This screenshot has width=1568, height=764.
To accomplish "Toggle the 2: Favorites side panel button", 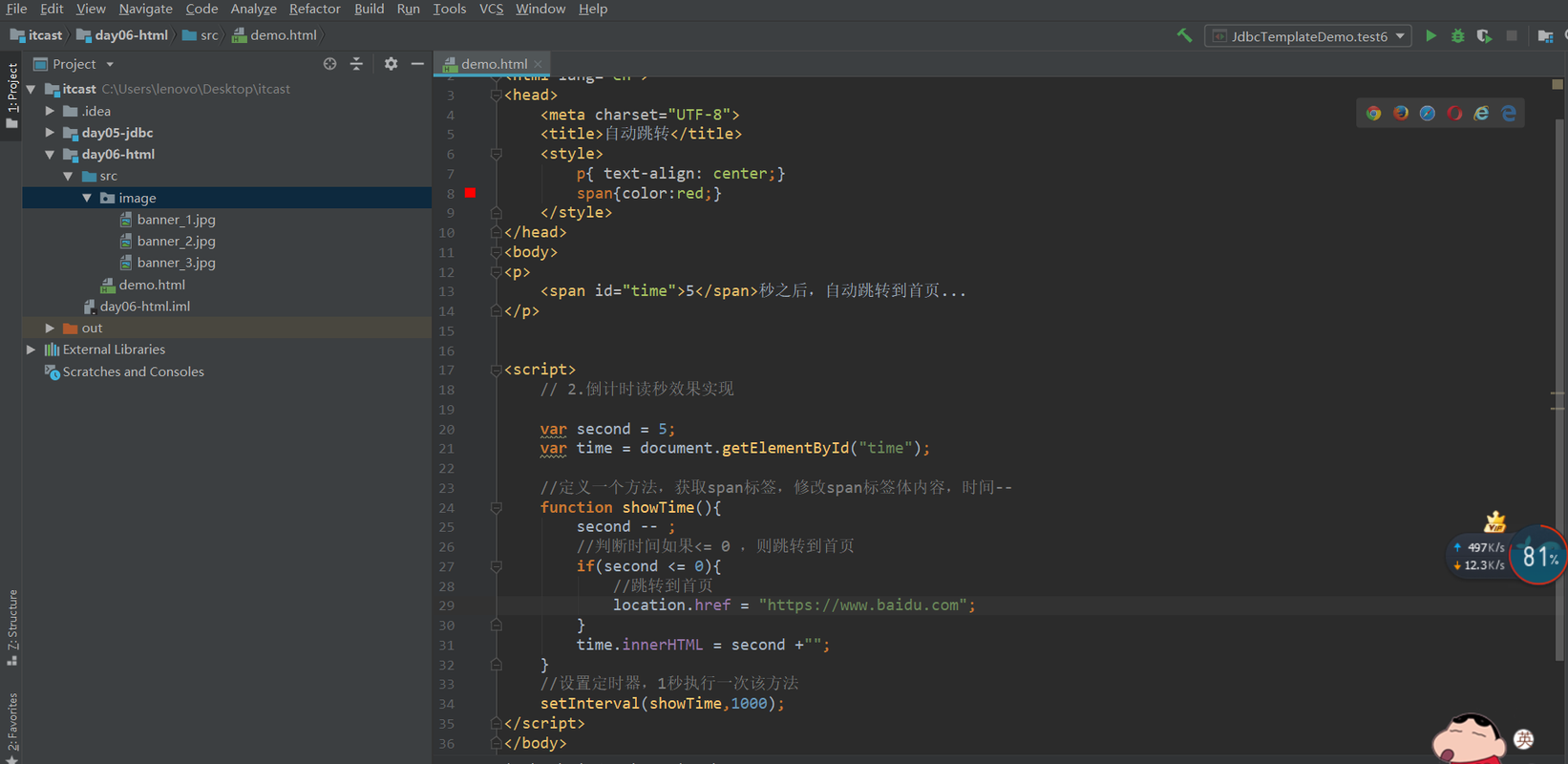I will [11, 726].
